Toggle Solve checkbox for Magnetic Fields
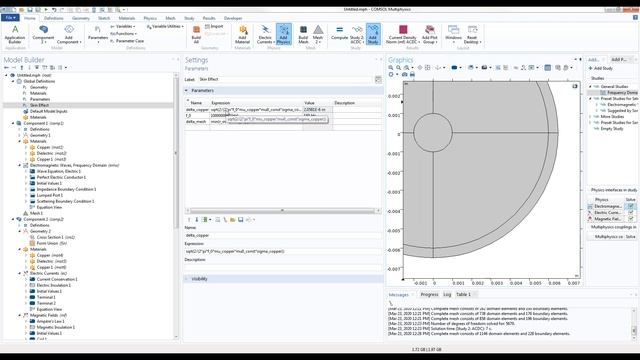The height and width of the screenshot is (360, 640). click(x=631, y=219)
